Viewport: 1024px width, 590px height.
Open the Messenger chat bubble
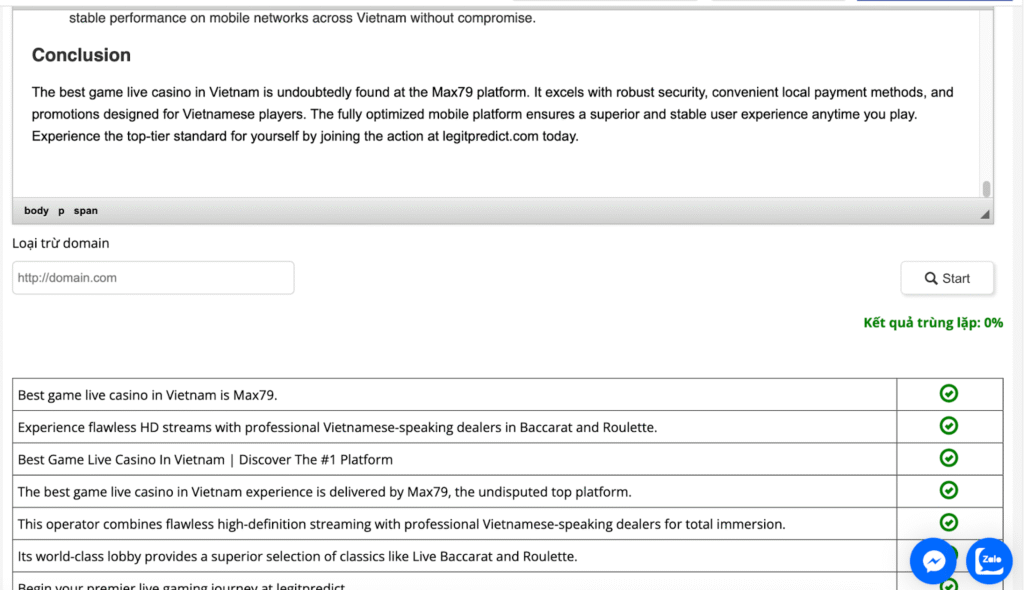click(933, 562)
